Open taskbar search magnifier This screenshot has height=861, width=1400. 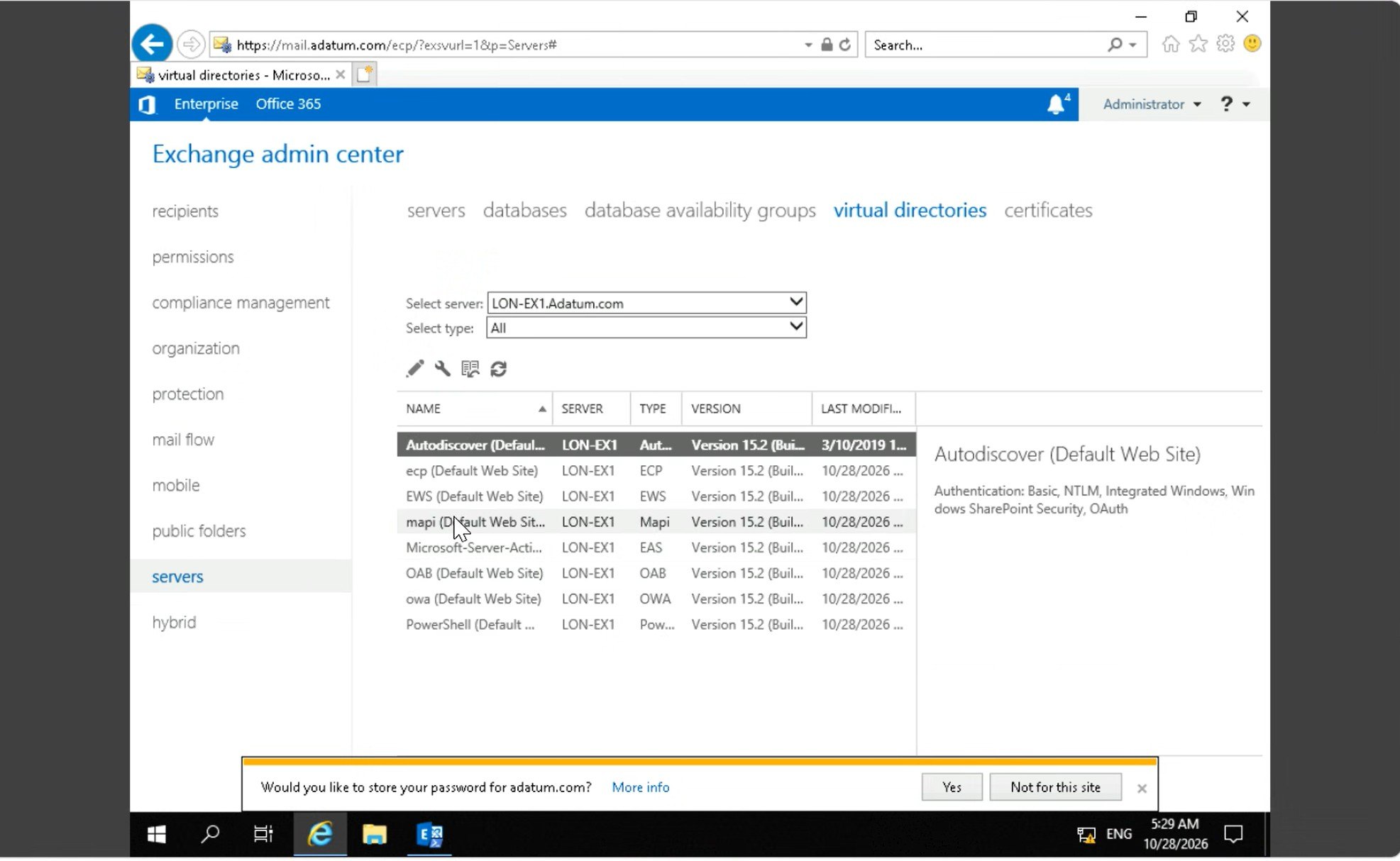[x=210, y=835]
